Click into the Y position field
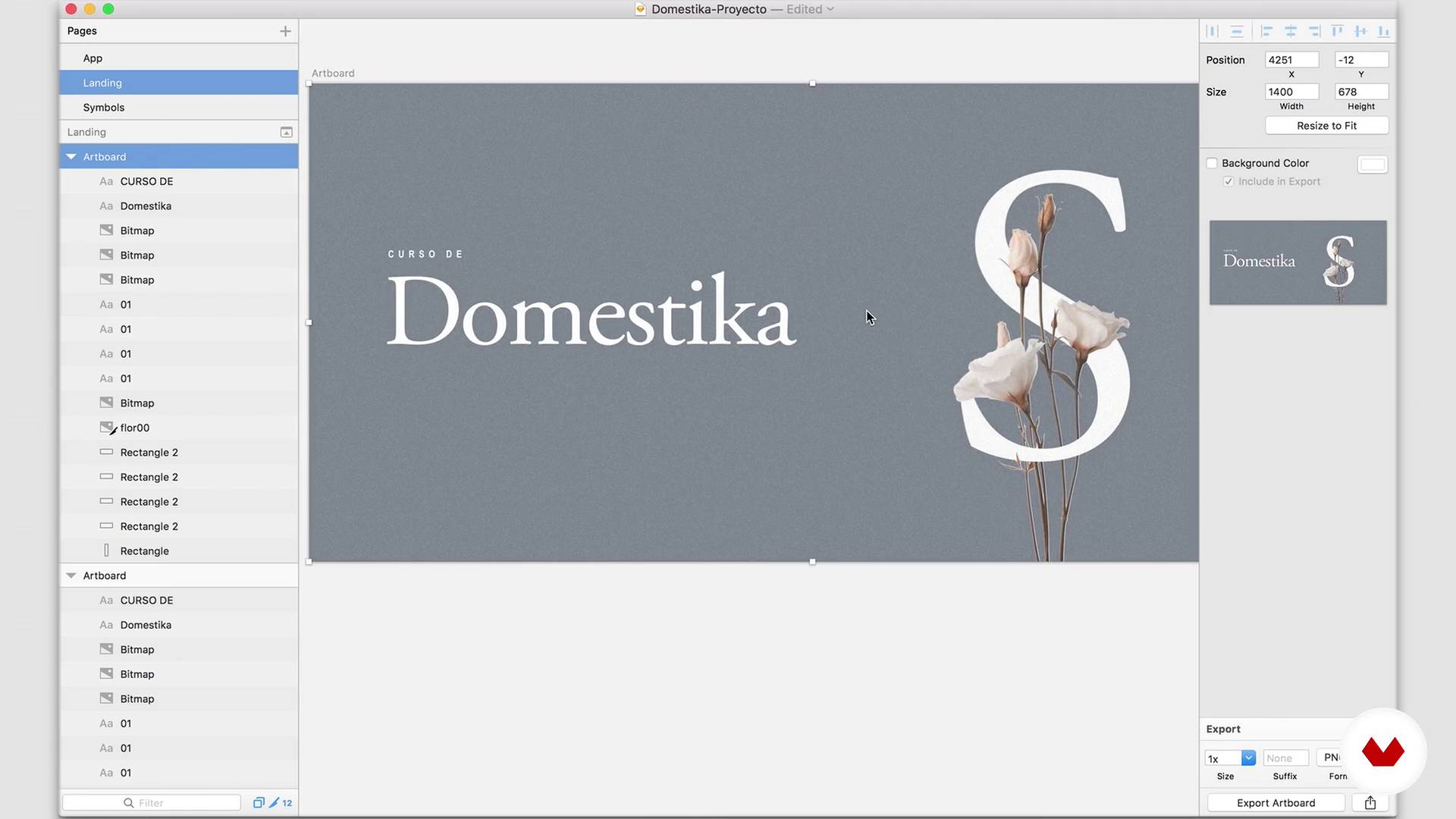The width and height of the screenshot is (1456, 819). click(1361, 60)
